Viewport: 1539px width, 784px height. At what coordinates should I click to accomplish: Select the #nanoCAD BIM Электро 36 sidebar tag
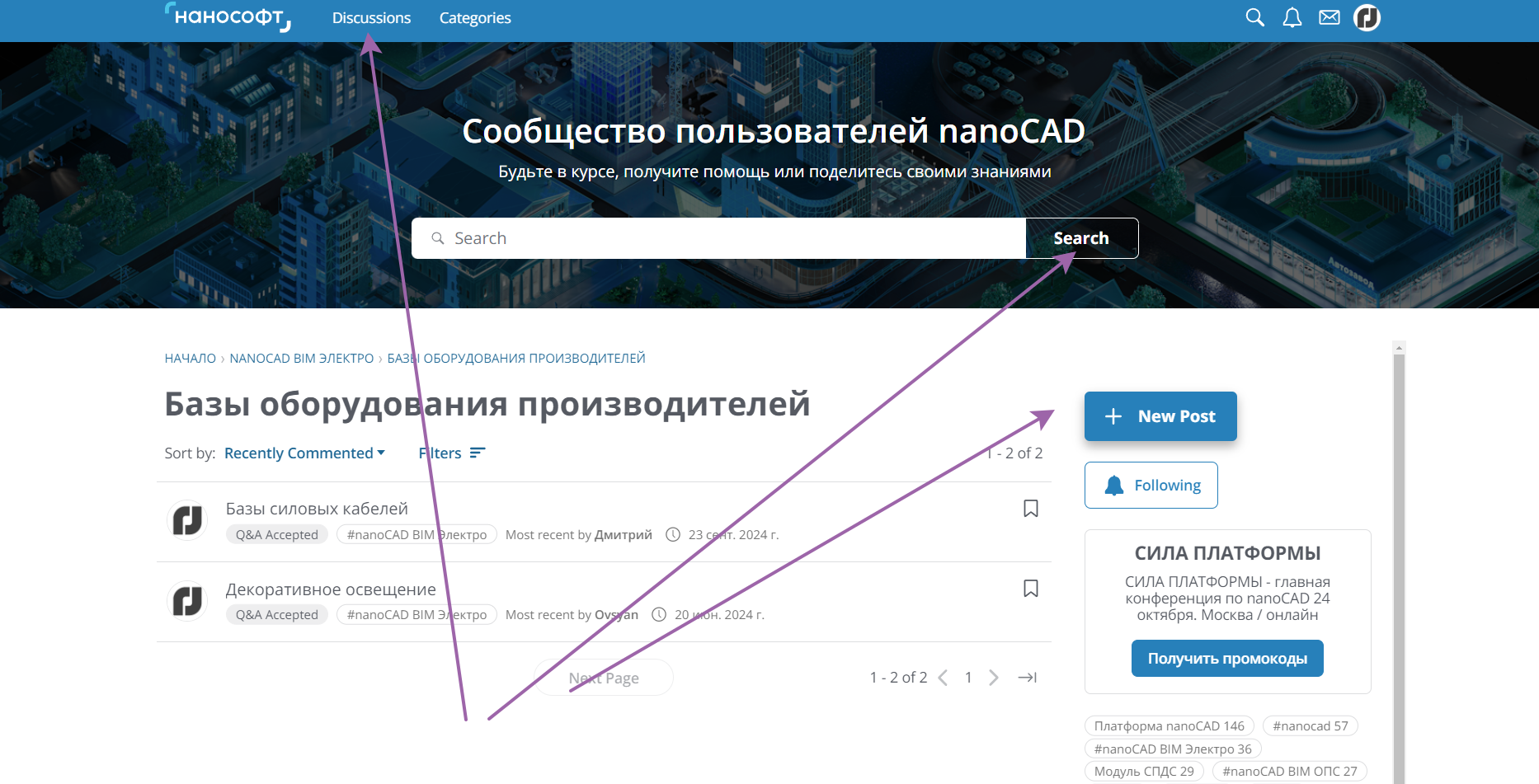[1173, 749]
